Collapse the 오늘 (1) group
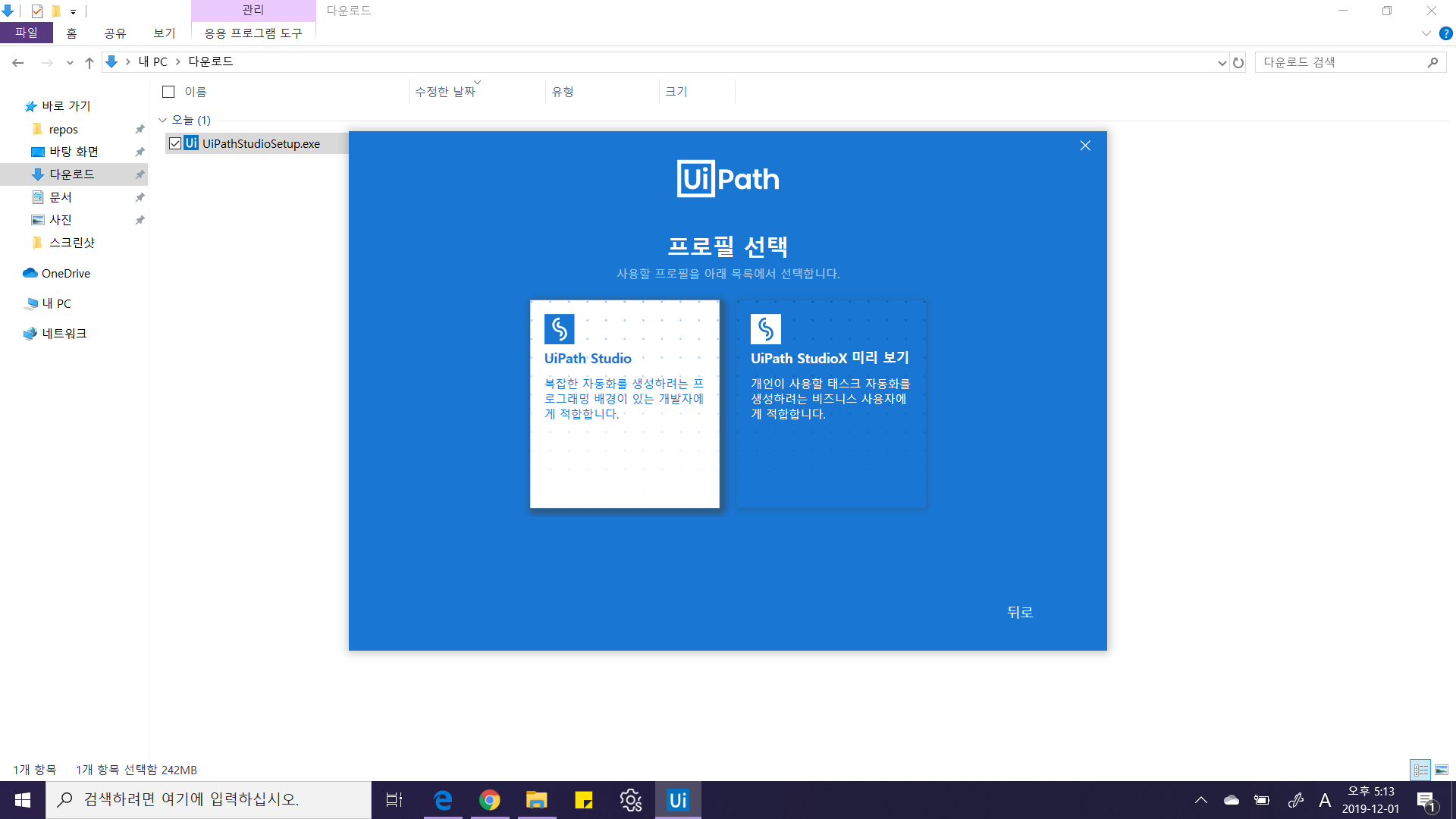The width and height of the screenshot is (1456, 819). click(x=162, y=120)
